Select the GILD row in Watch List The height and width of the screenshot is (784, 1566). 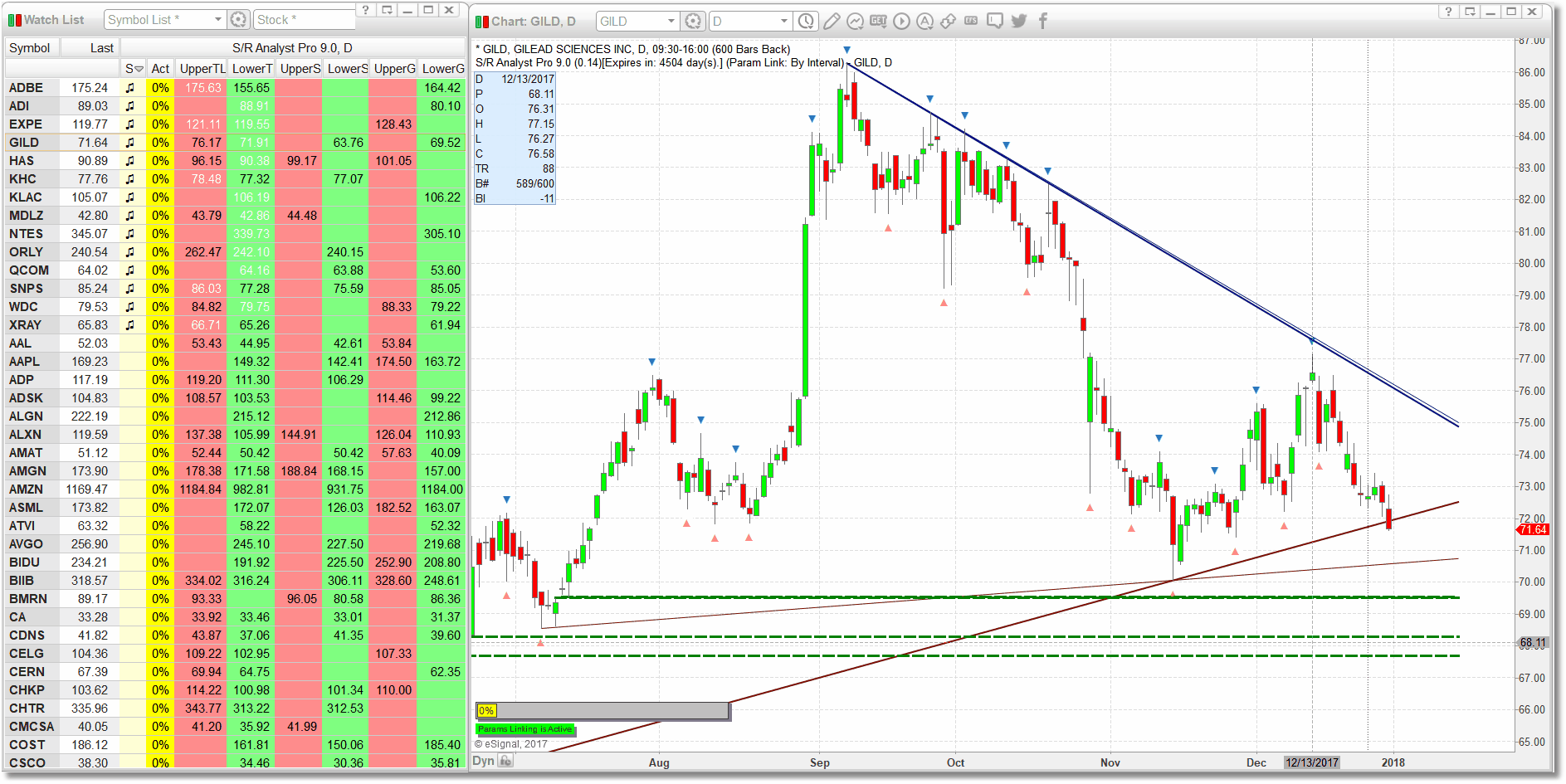[x=236, y=142]
